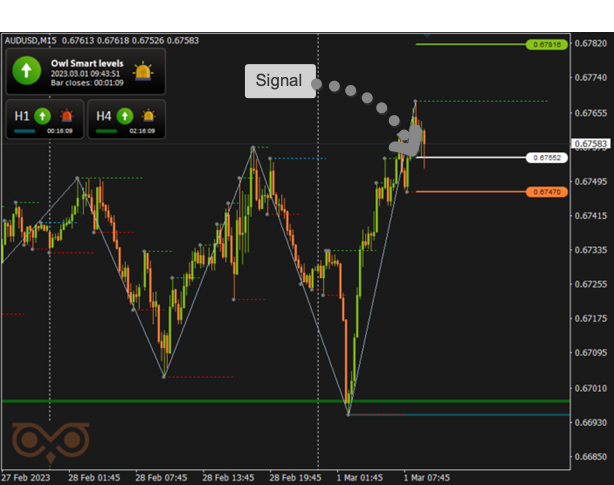Click the large green up-arrow trend icon

pos(25,71)
